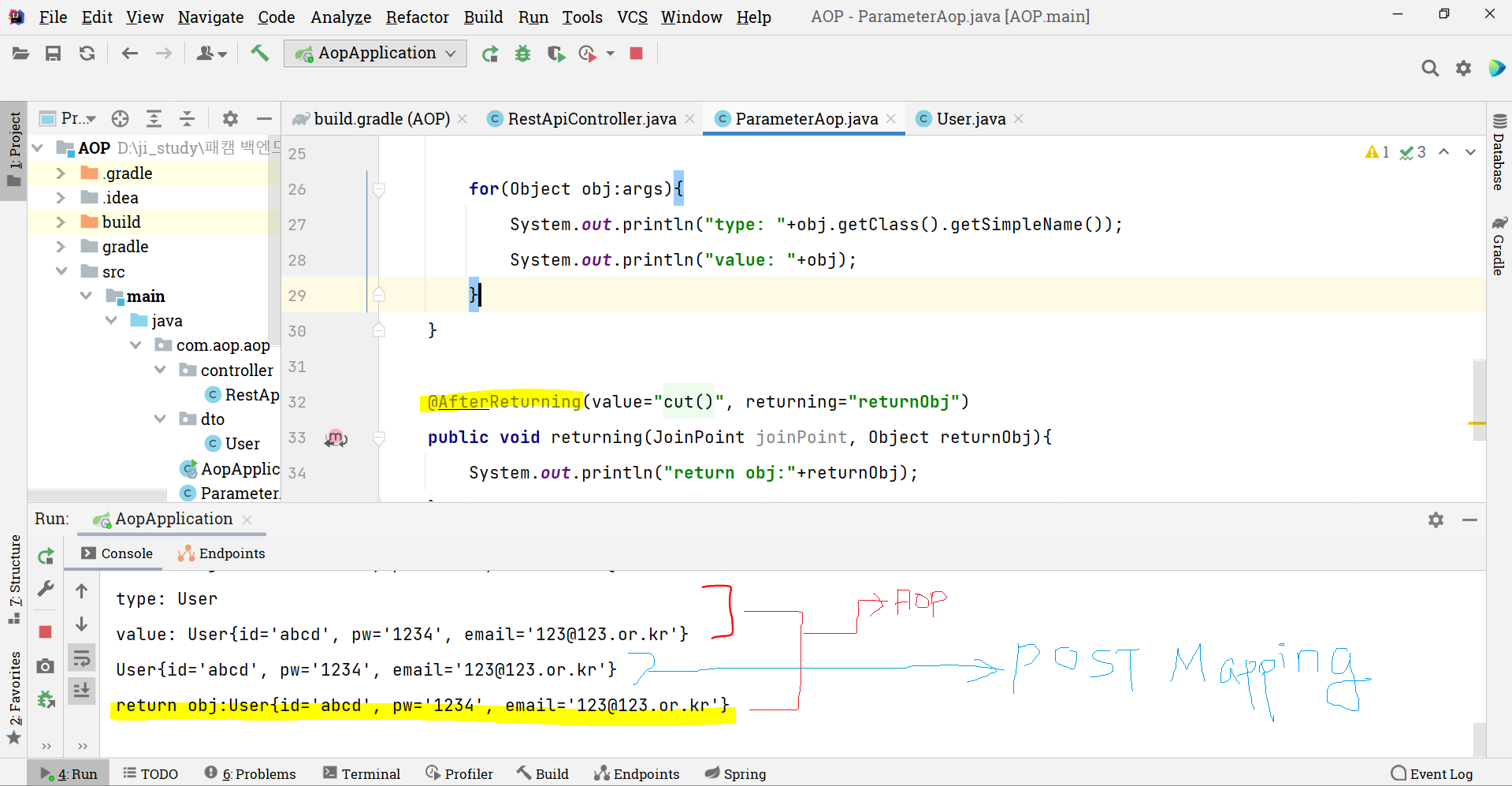This screenshot has height=786, width=1512.
Task: Open the Spring tool window
Action: point(735,773)
